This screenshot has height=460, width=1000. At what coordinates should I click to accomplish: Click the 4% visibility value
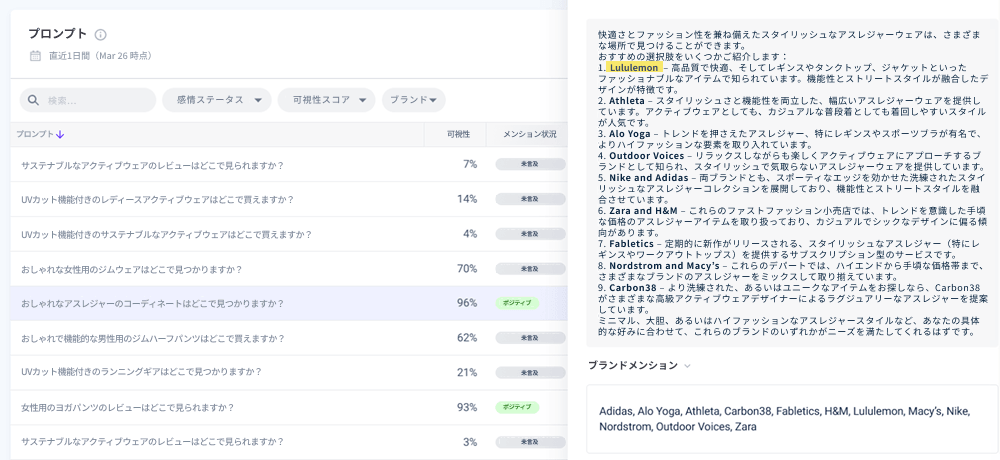tap(470, 234)
